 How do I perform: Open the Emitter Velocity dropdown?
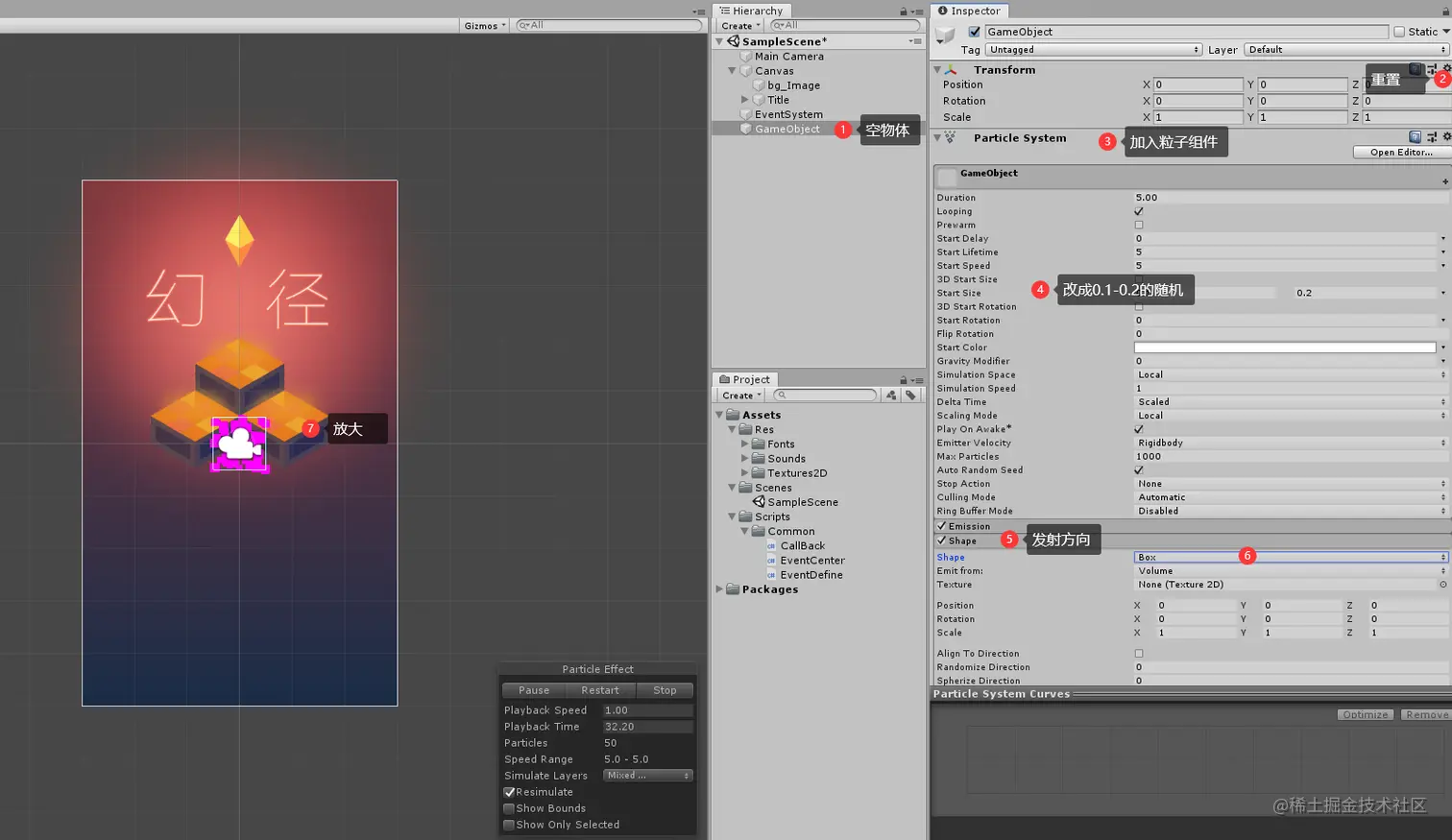pyautogui.click(x=1291, y=444)
